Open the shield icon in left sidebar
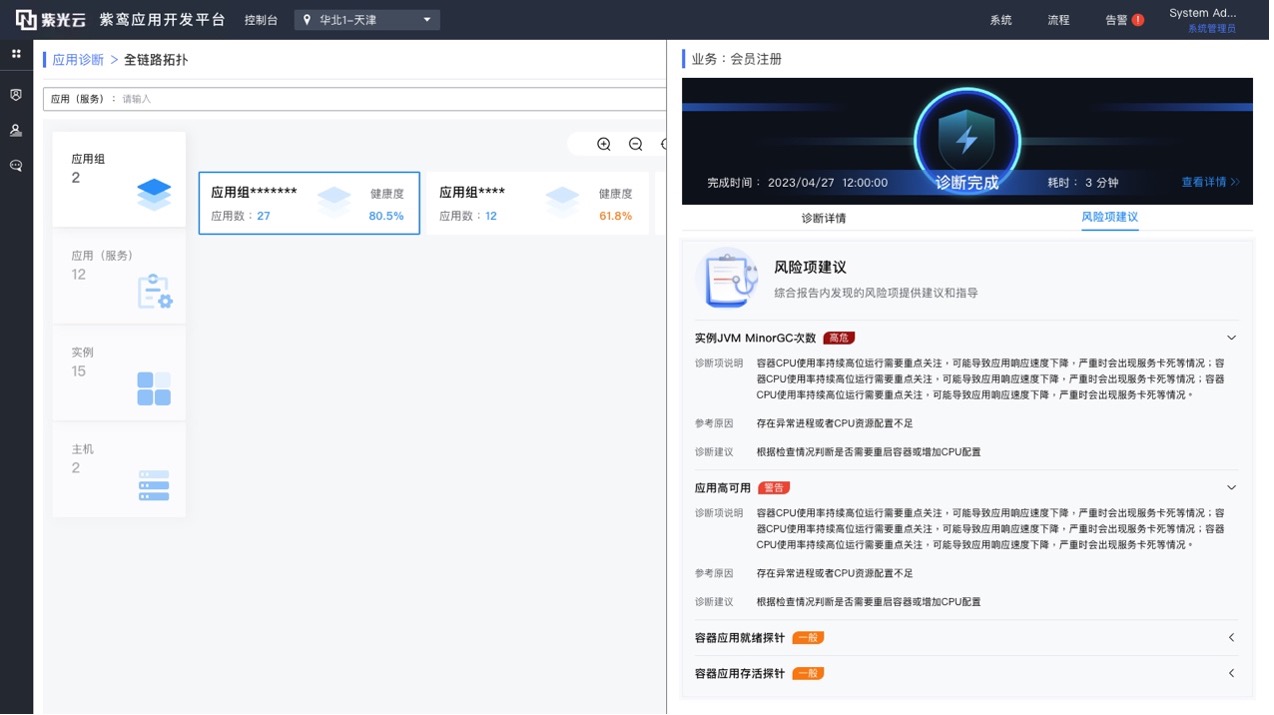The width and height of the screenshot is (1274, 715). (x=16, y=95)
